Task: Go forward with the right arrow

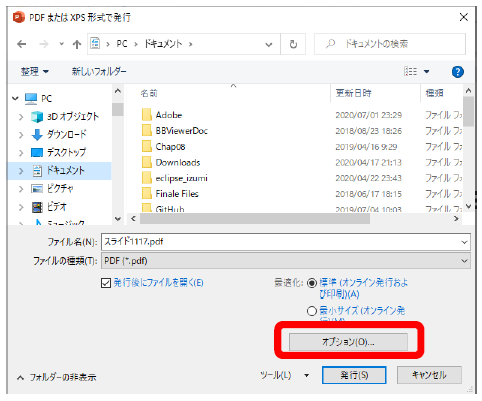Action: coord(44,44)
